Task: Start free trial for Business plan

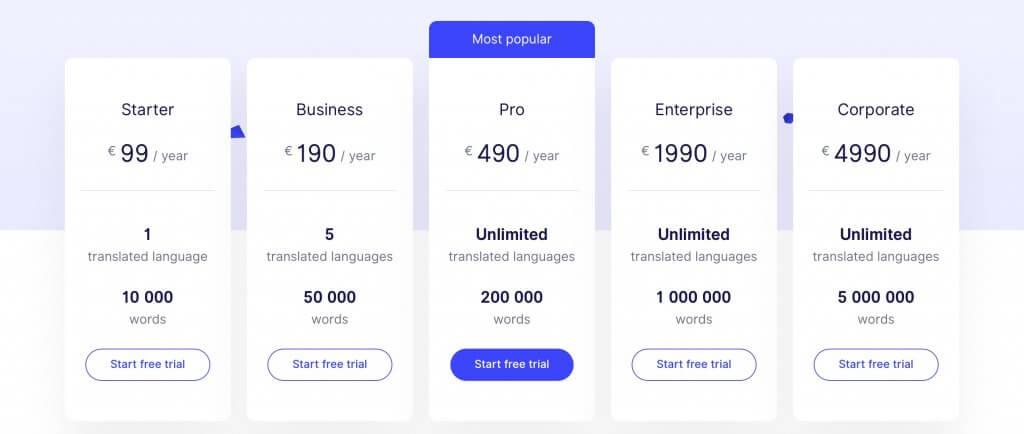Action: pyautogui.click(x=329, y=364)
